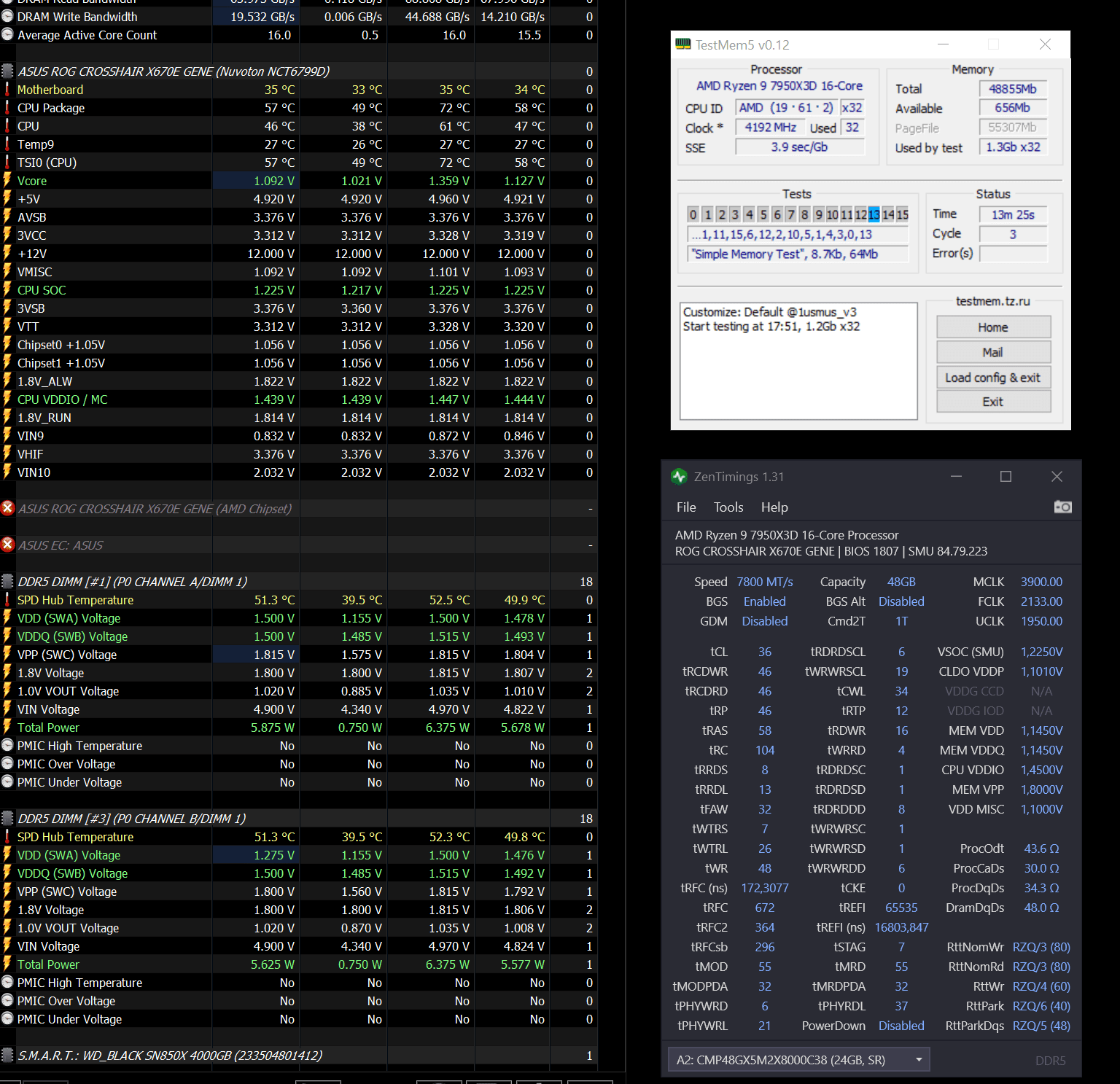This screenshot has width=1120, height=1084.
Task: Click thermometer icon next to Motherboard sensor
Action: [x=7, y=90]
